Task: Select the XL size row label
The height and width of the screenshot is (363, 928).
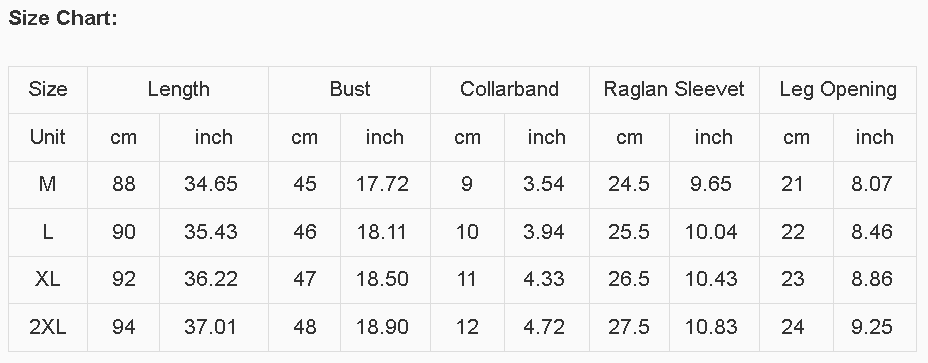Action: (x=47, y=279)
